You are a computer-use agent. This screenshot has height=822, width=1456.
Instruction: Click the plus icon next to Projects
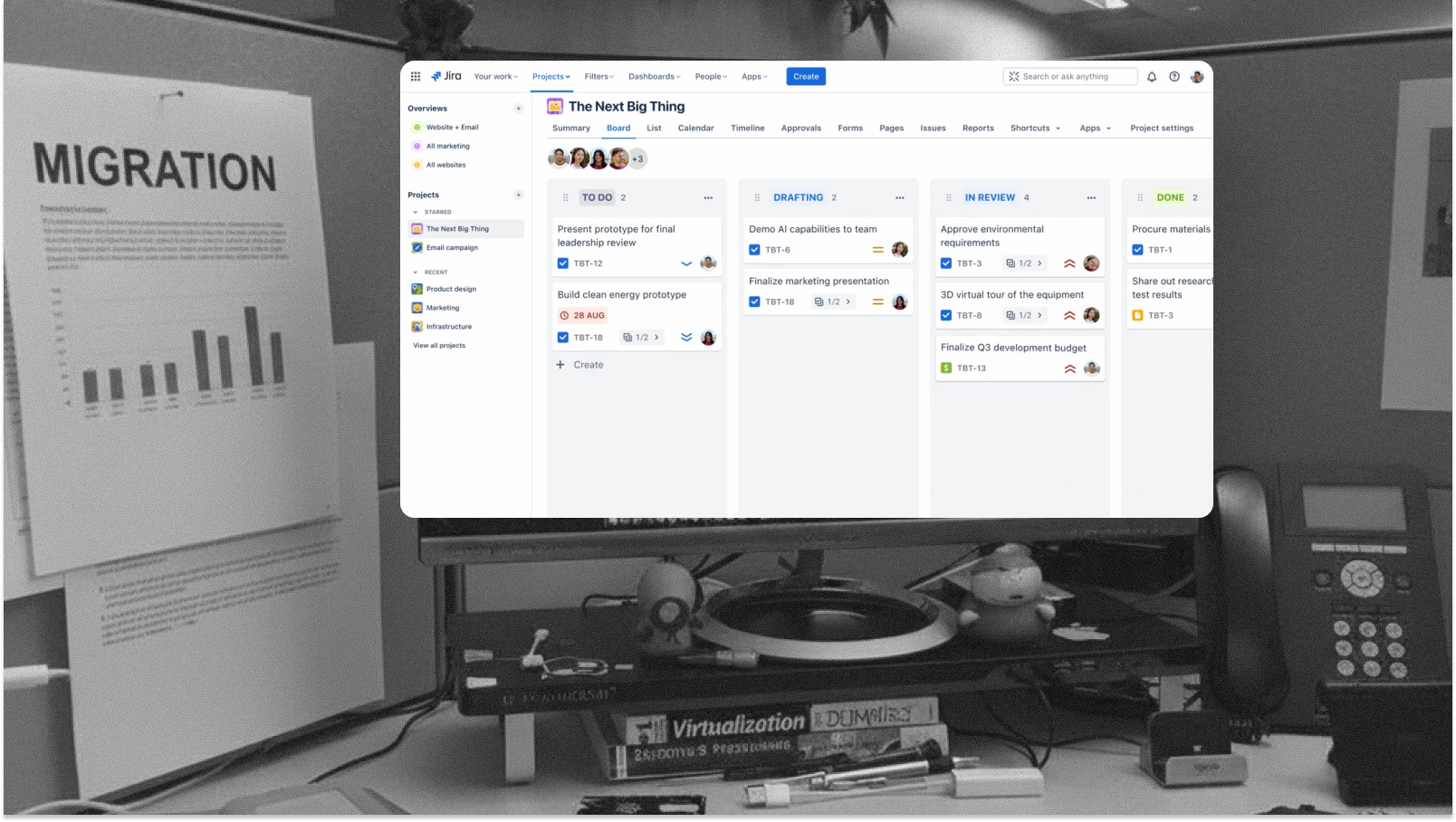tap(519, 196)
